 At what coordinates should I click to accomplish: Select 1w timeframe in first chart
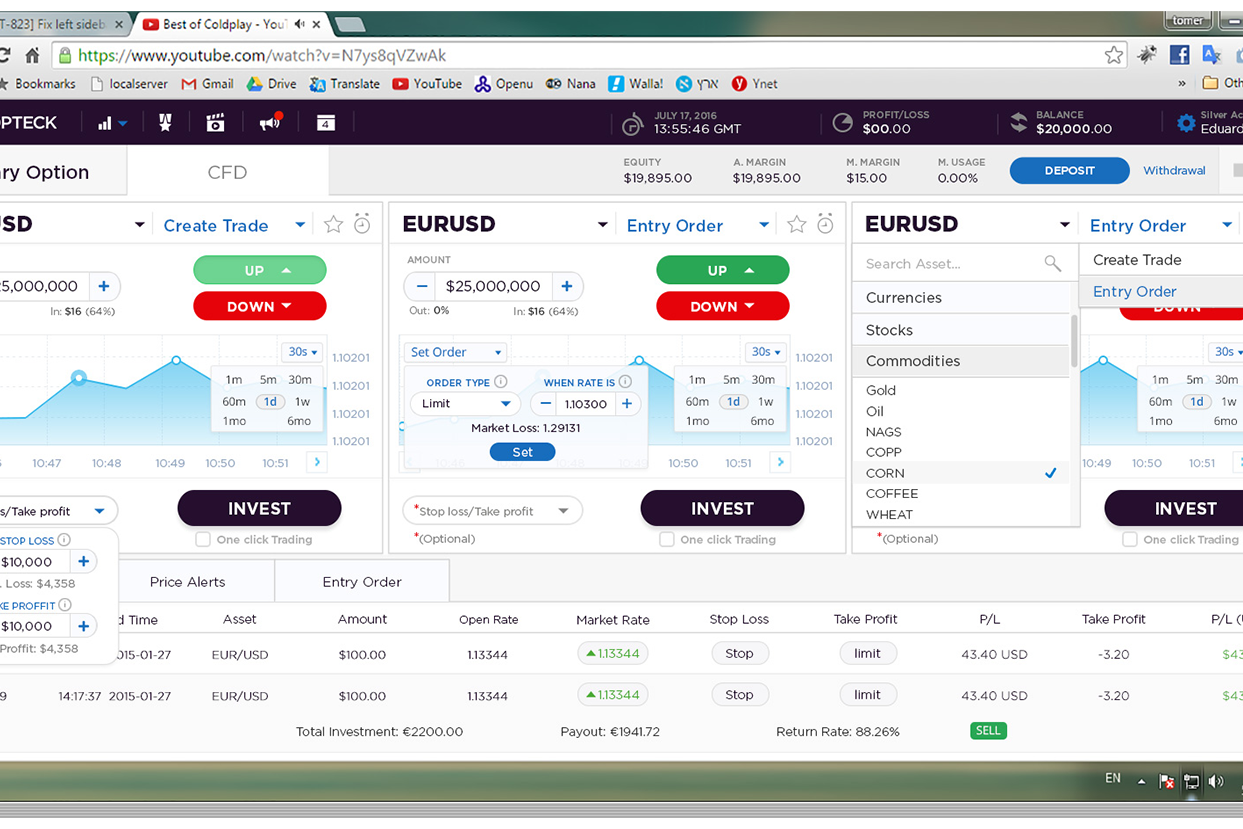302,401
